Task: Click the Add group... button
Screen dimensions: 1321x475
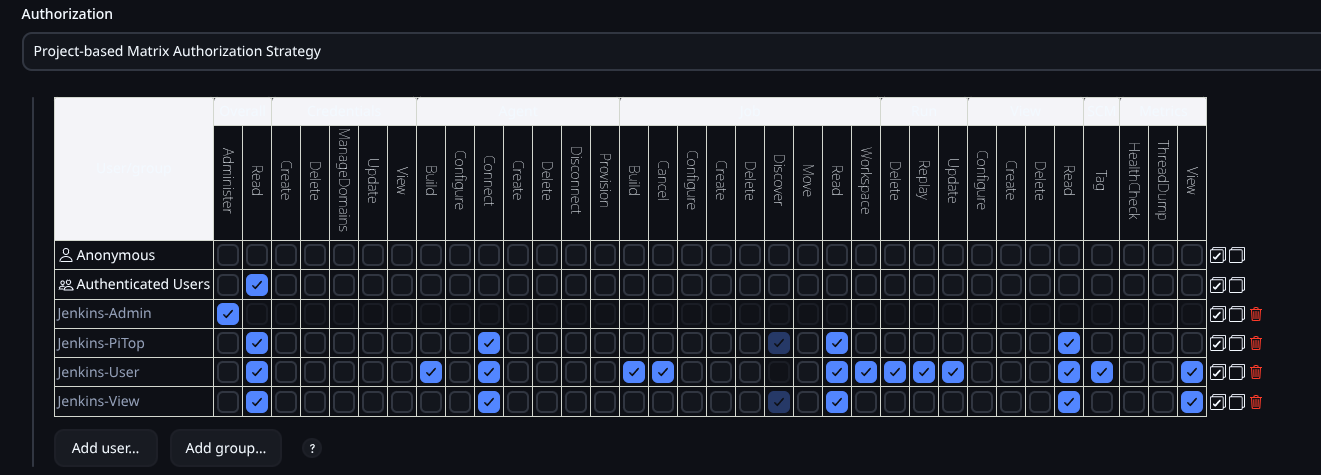Action: (226, 449)
